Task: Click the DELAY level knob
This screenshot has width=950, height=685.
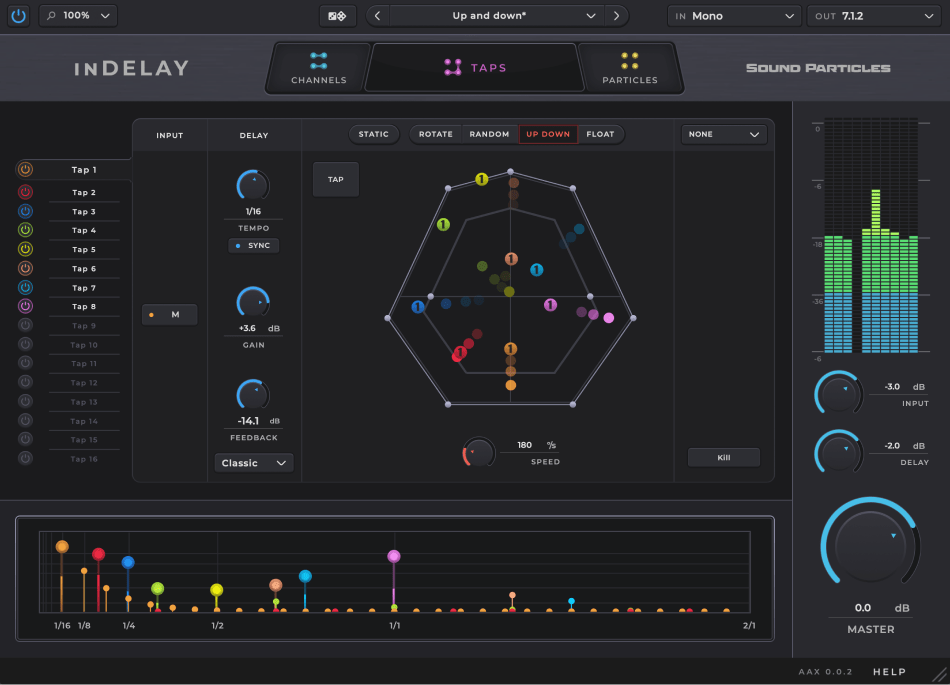Action: click(839, 452)
